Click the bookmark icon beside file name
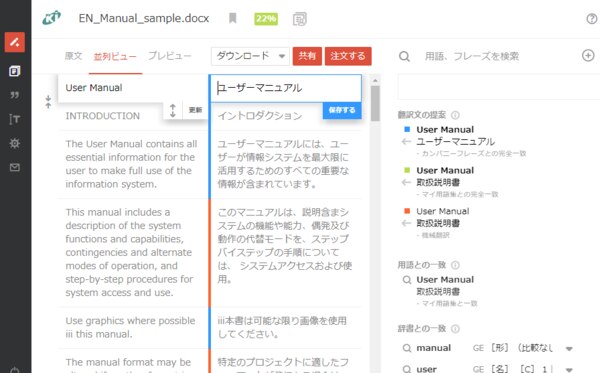This screenshot has width=600, height=373. [232, 18]
